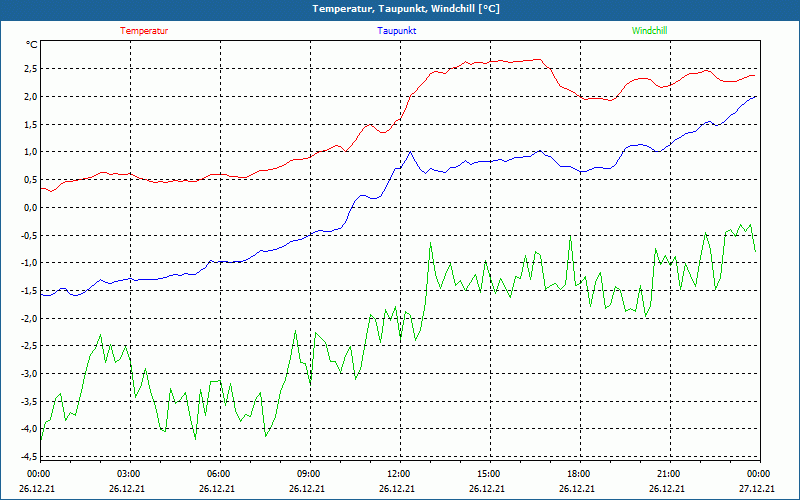Click the -4,5 y-axis value
Image resolution: width=800 pixels, height=500 pixels.
pos(28,456)
